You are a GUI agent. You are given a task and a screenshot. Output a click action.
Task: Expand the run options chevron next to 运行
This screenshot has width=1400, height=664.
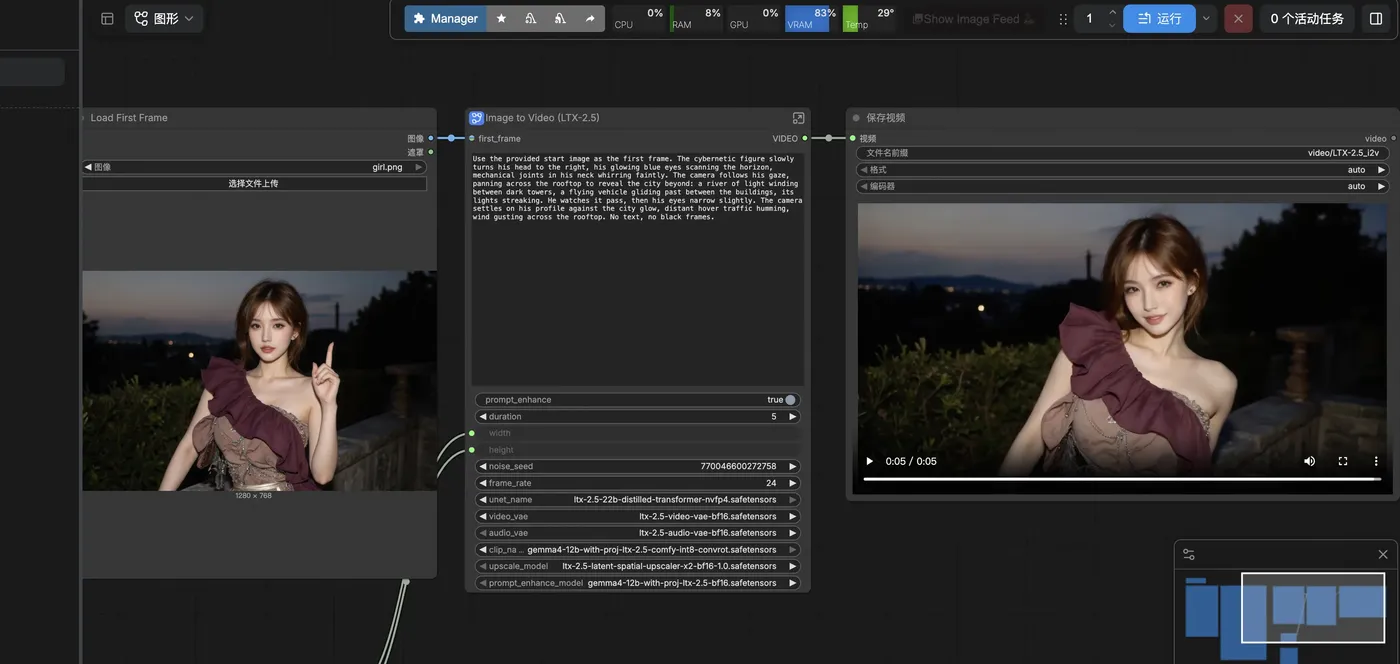point(1206,18)
